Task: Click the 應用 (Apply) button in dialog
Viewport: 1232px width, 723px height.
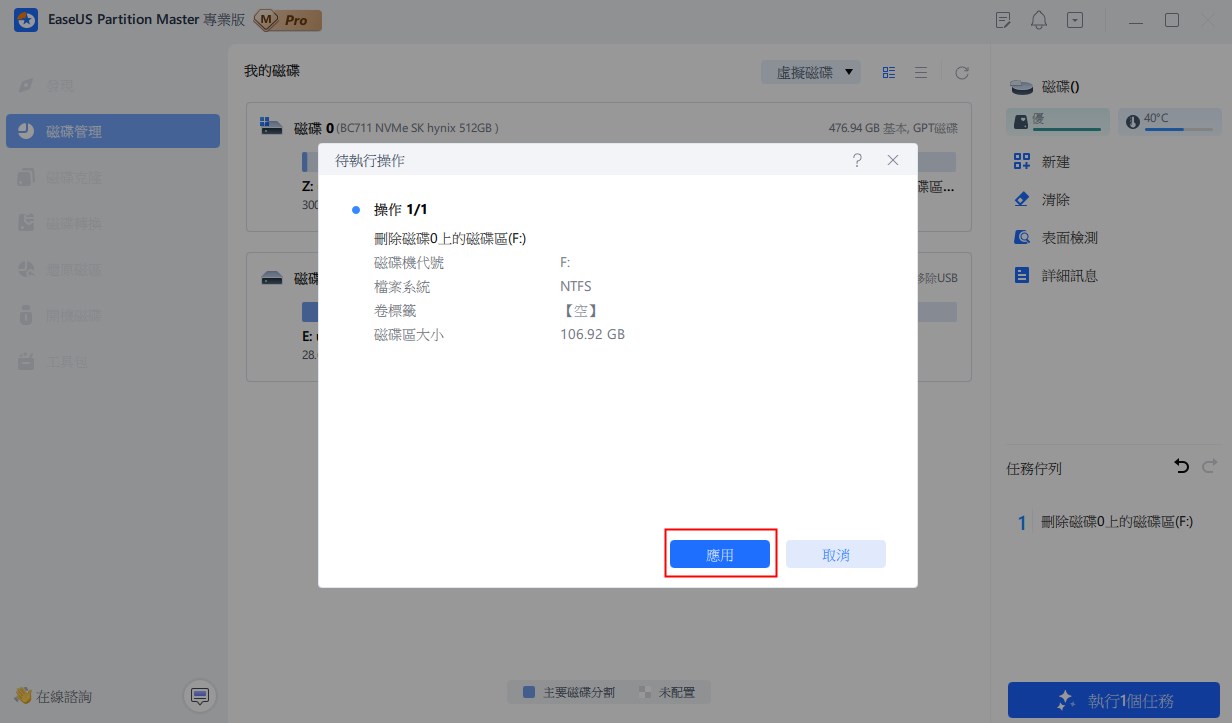Action: click(719, 555)
